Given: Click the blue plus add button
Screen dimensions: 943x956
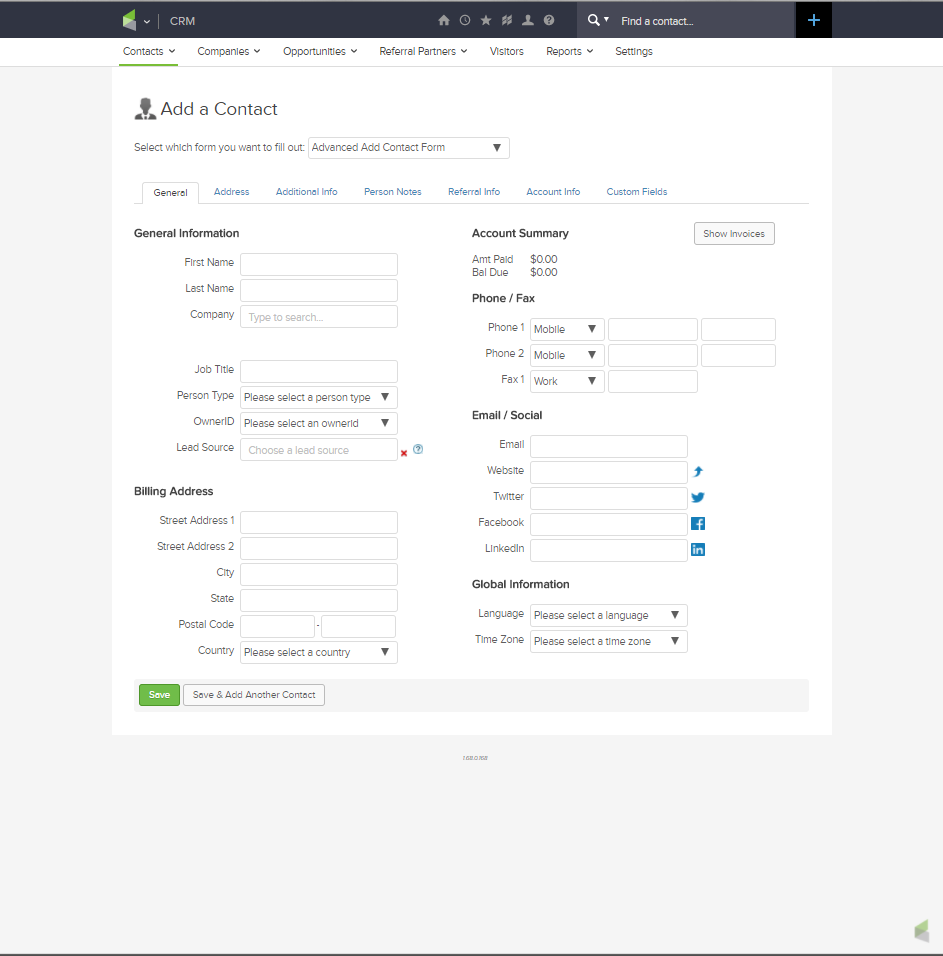Looking at the screenshot, I should pos(814,20).
